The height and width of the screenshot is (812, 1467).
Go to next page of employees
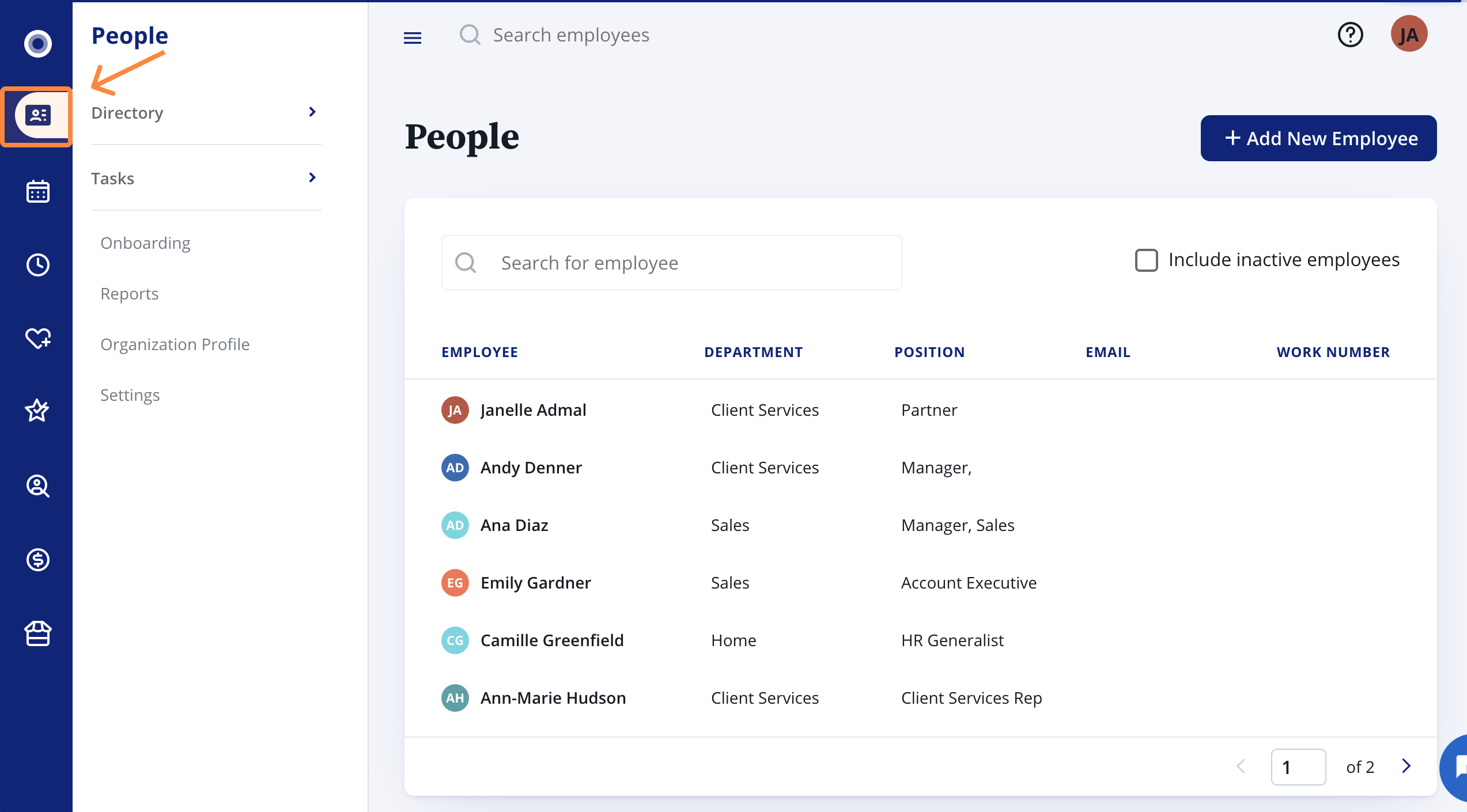pos(1406,767)
